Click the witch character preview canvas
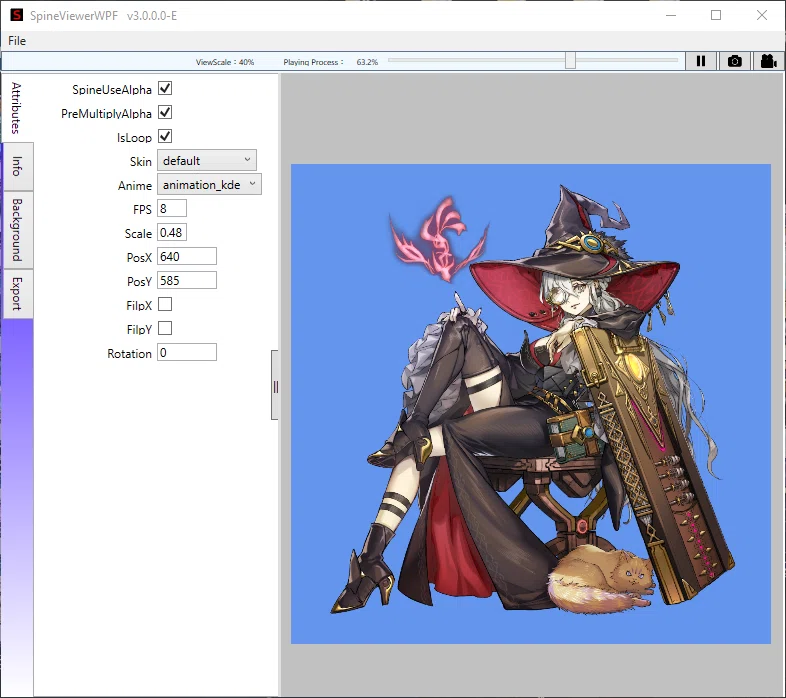Image resolution: width=786 pixels, height=698 pixels. click(531, 404)
